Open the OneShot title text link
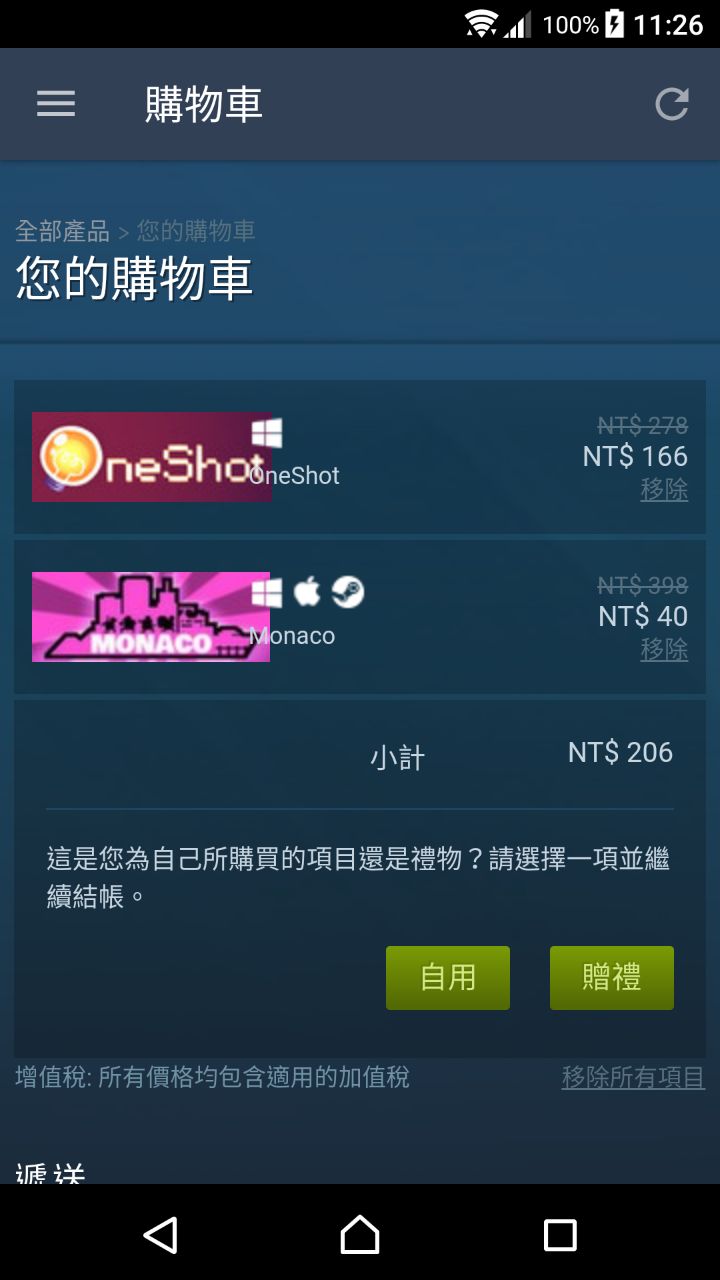The width and height of the screenshot is (720, 1280). click(x=295, y=476)
